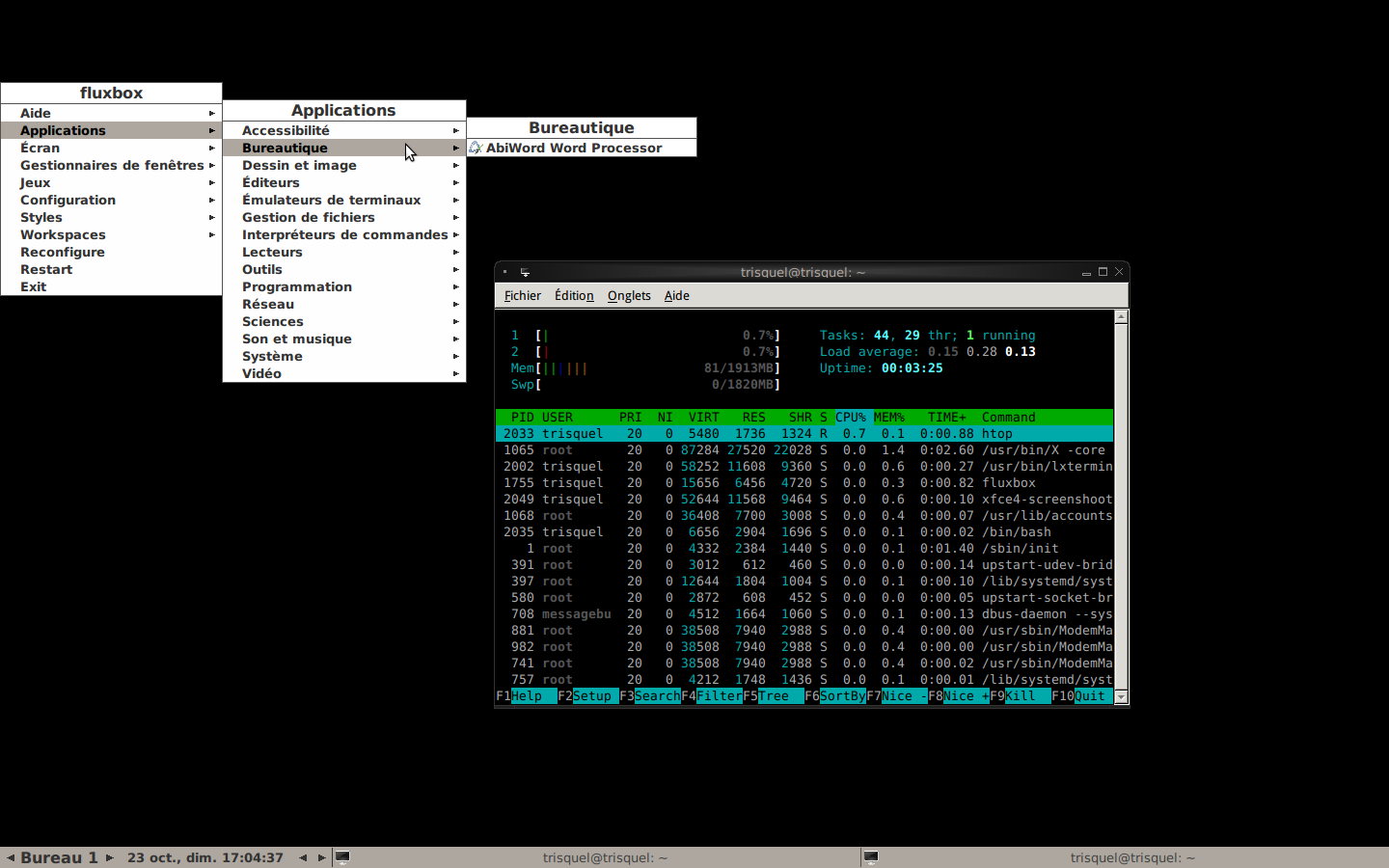Expand the Dessin et image submenu arrow

455,165
